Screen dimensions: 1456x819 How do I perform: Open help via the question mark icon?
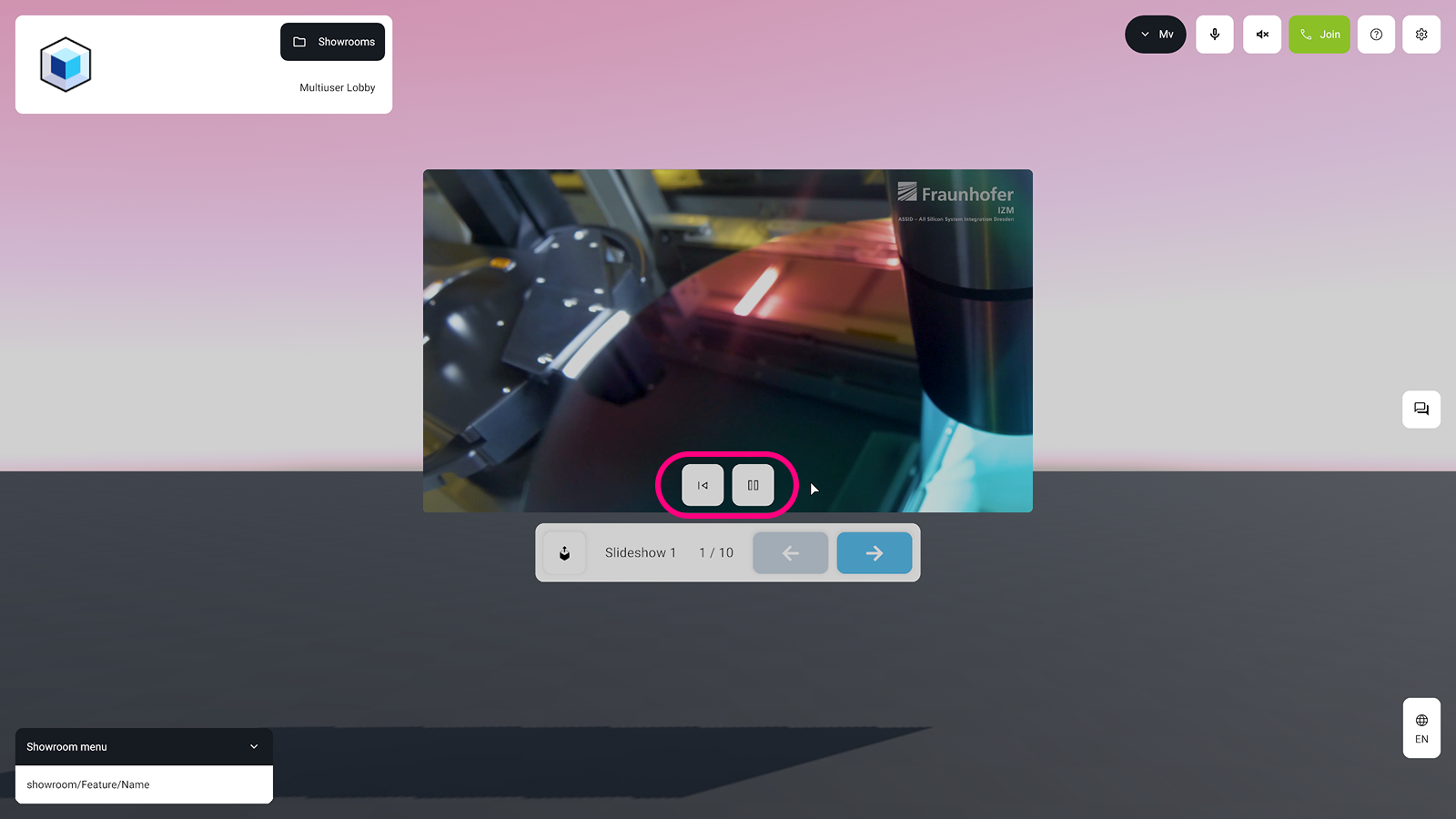[x=1375, y=34]
